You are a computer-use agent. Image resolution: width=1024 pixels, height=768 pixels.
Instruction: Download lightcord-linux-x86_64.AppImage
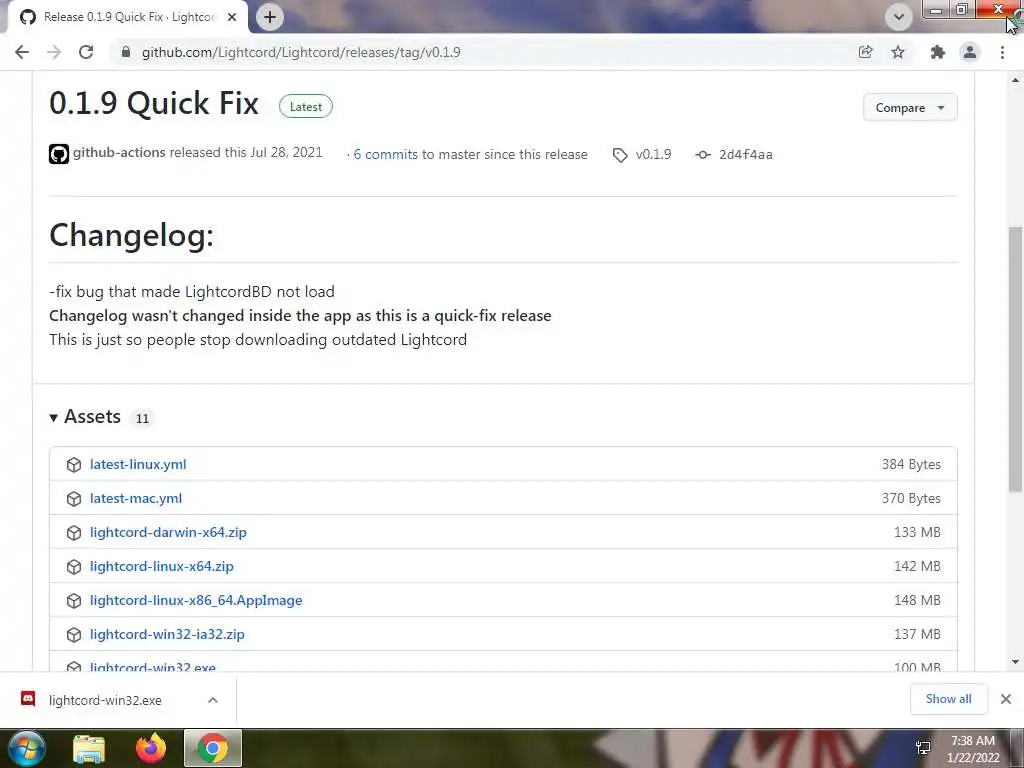pos(196,600)
